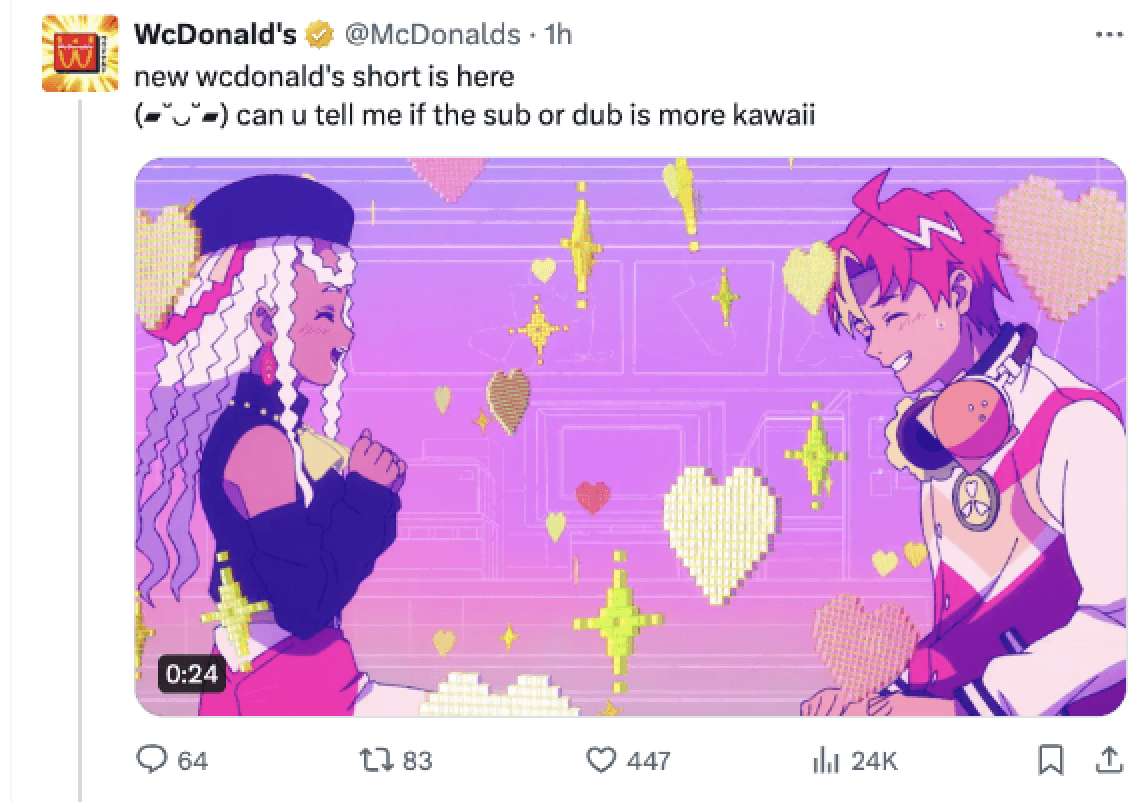The image size is (1144, 802).
Task: Open the @McDonalds handle link
Action: pyautogui.click(x=432, y=34)
